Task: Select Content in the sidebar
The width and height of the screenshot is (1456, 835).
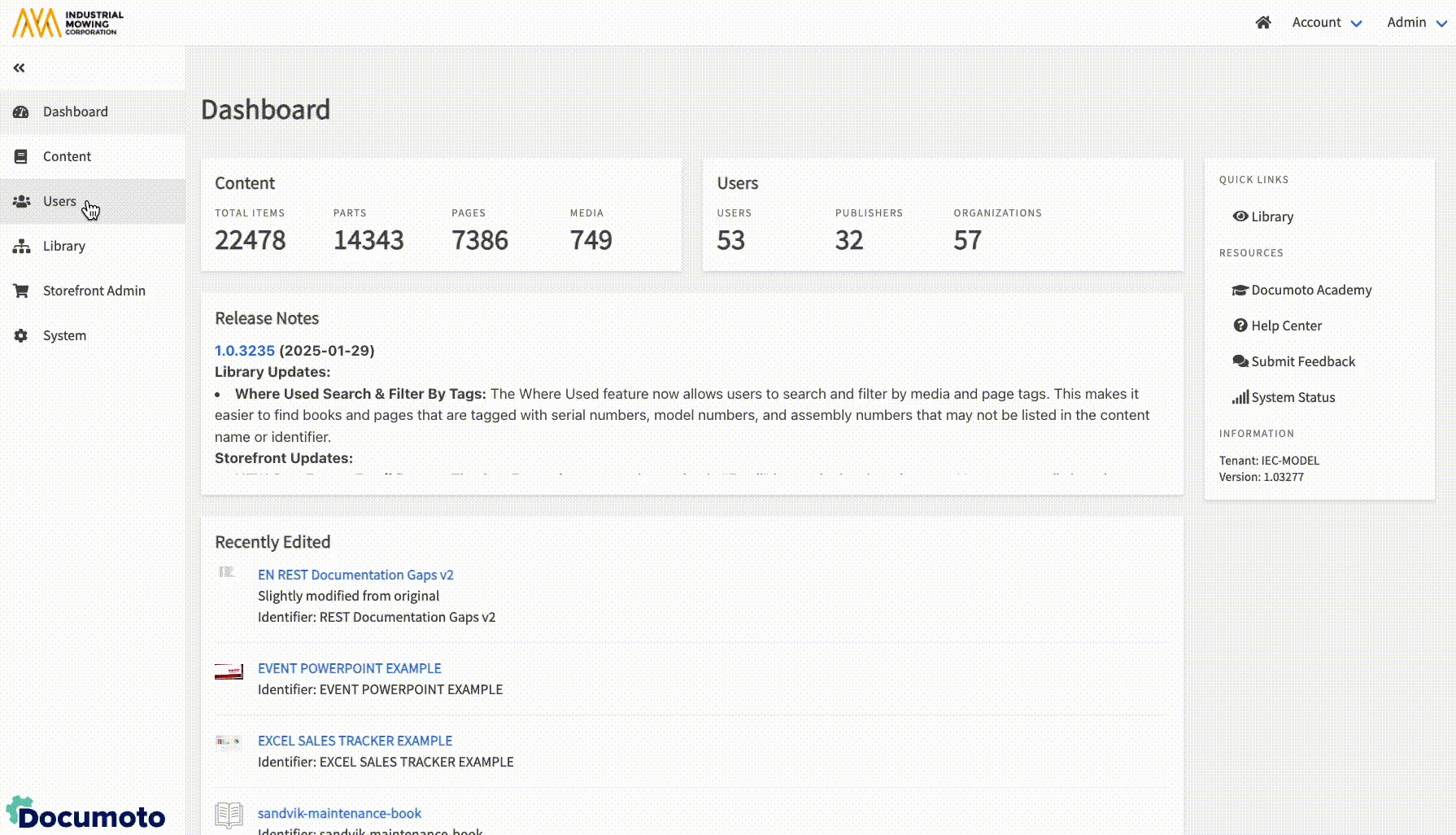Action: pyautogui.click(x=67, y=156)
